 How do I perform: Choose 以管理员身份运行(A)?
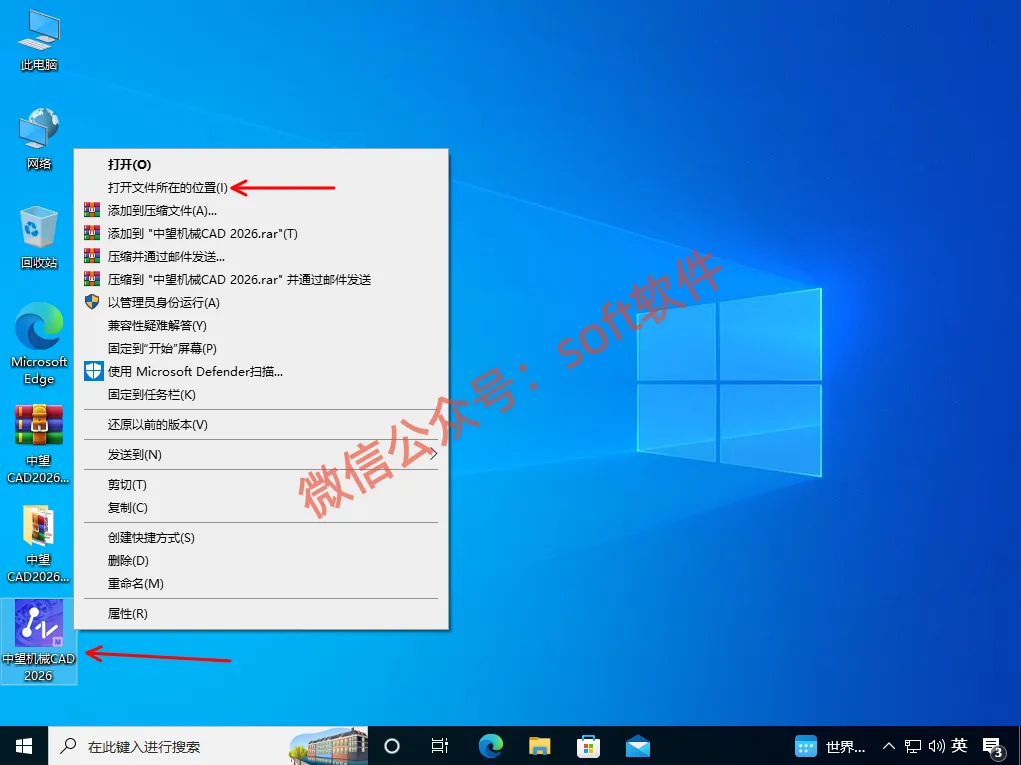(x=260, y=303)
